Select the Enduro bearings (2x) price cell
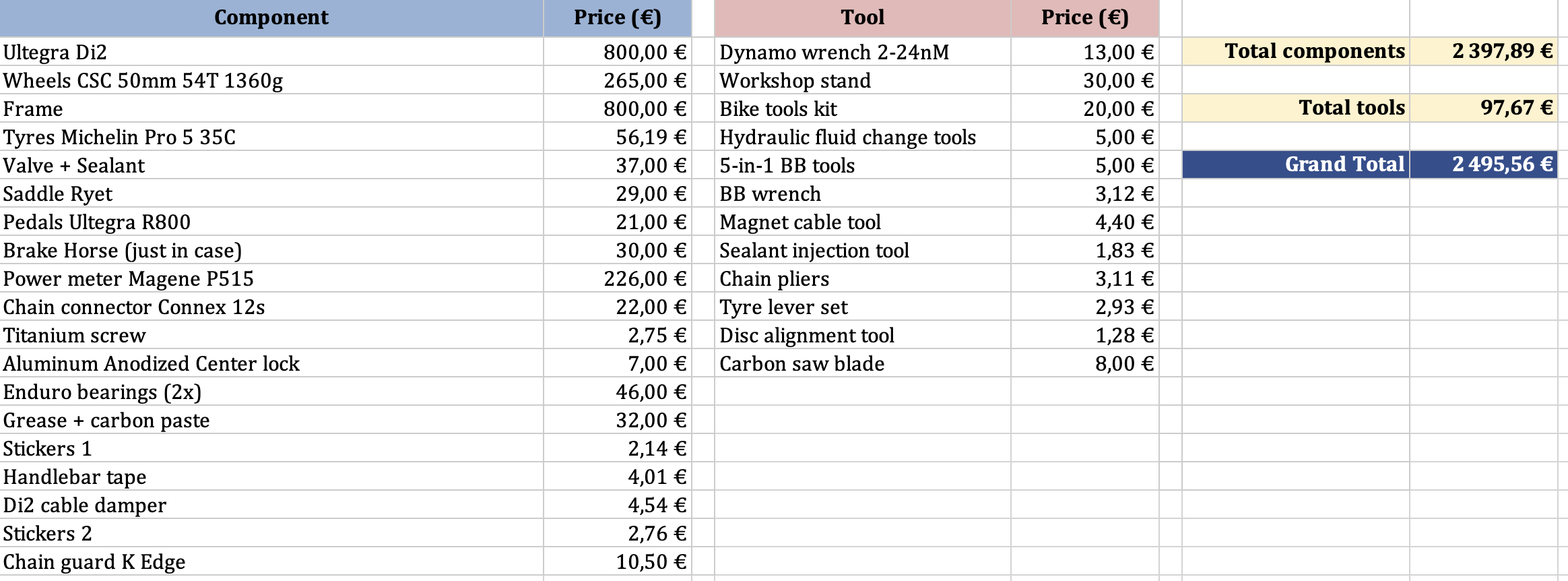 618,392
